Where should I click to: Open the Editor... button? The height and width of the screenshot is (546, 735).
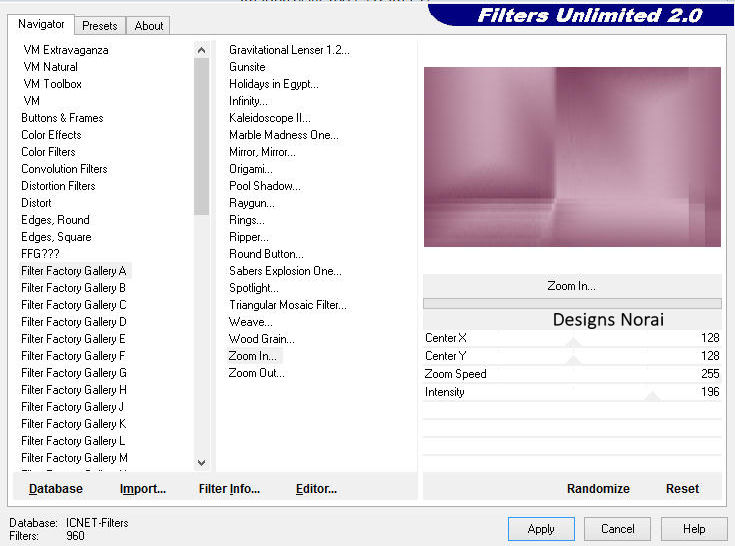[x=316, y=488]
